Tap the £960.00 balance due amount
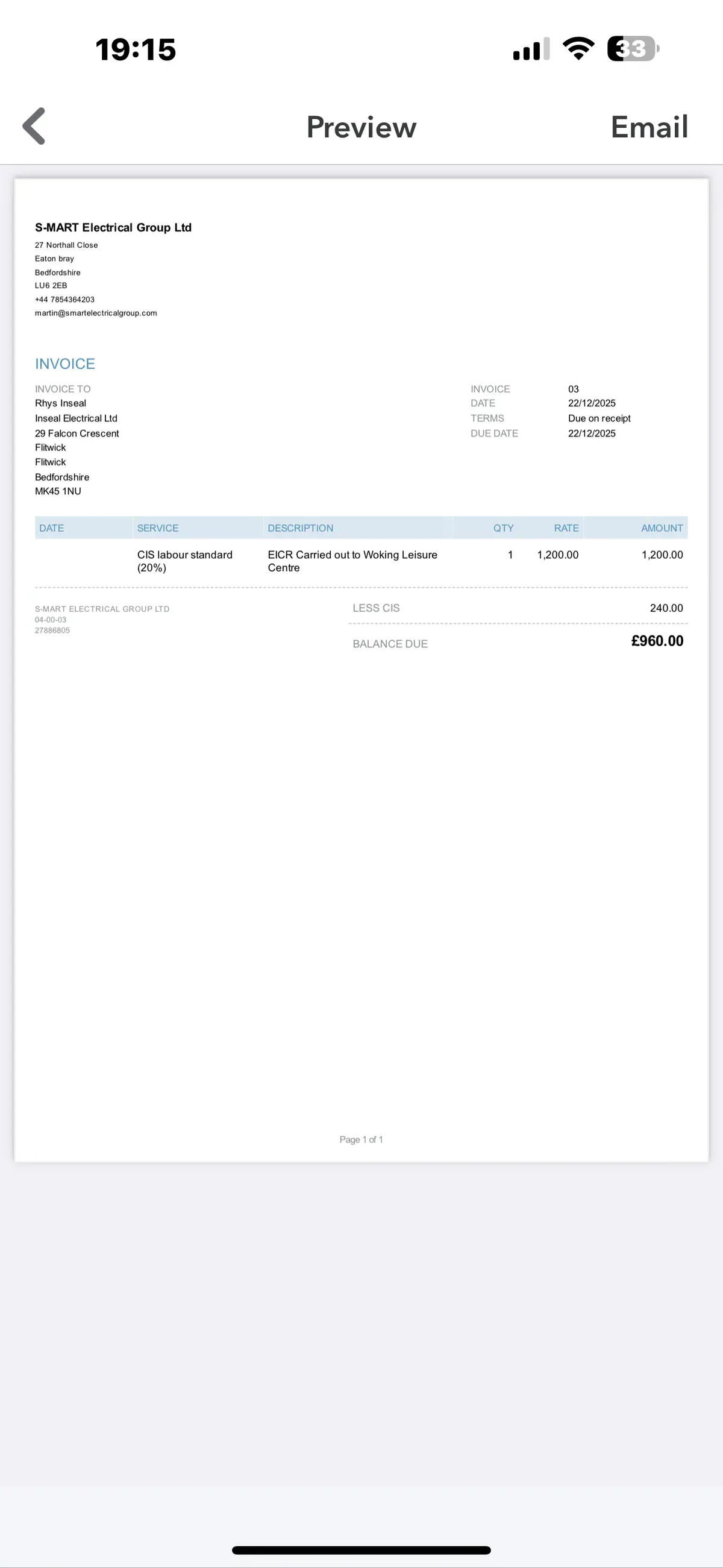The image size is (723, 1568). [657, 641]
